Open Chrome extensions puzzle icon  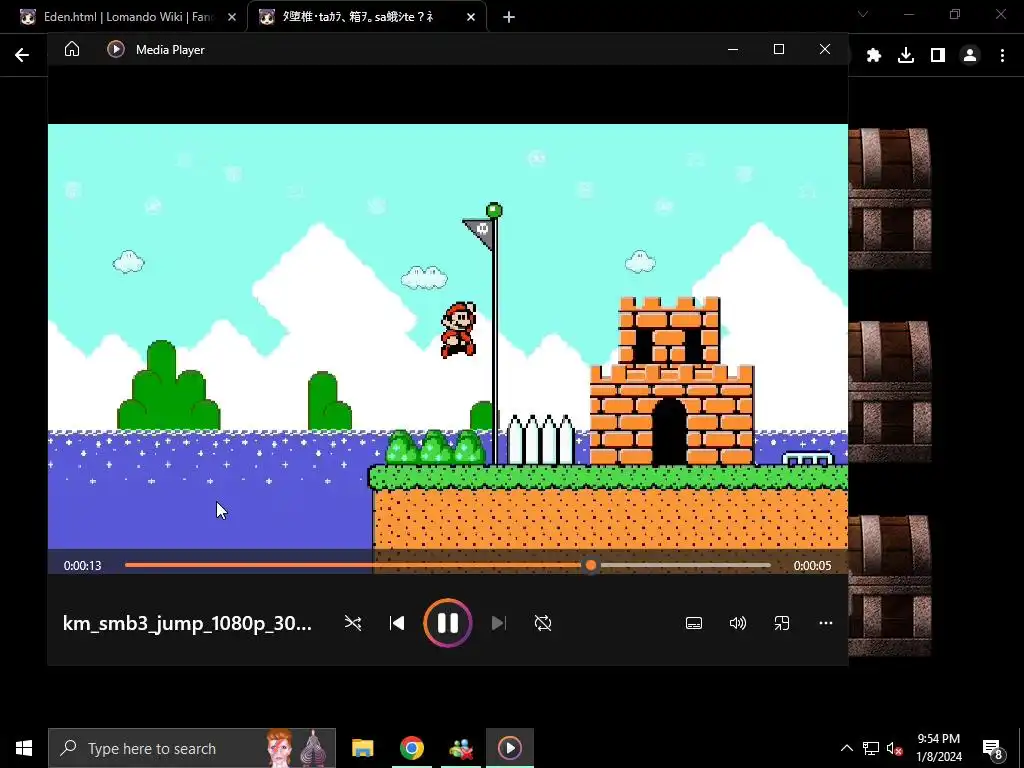coord(874,55)
